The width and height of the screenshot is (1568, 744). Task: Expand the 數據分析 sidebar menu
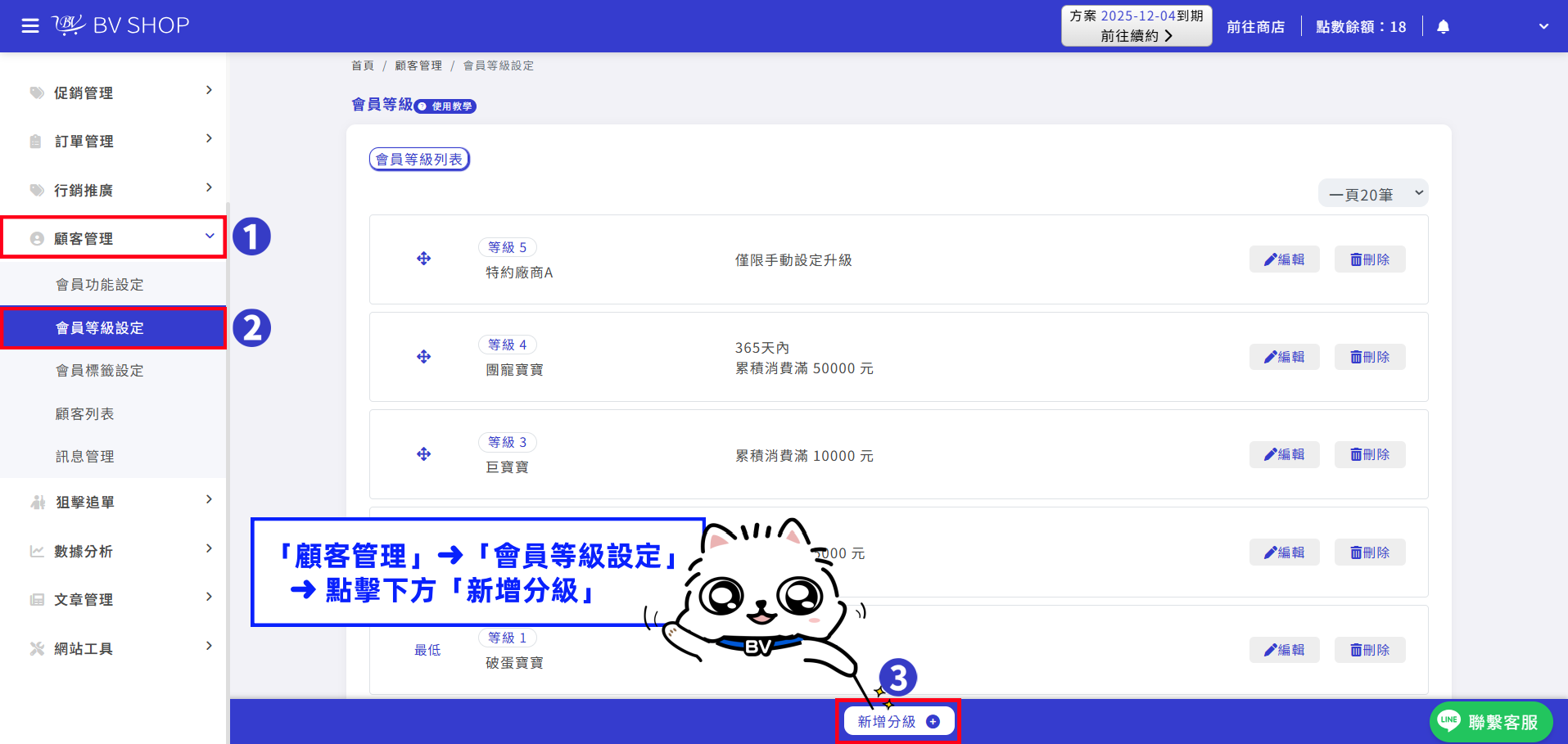(x=113, y=551)
